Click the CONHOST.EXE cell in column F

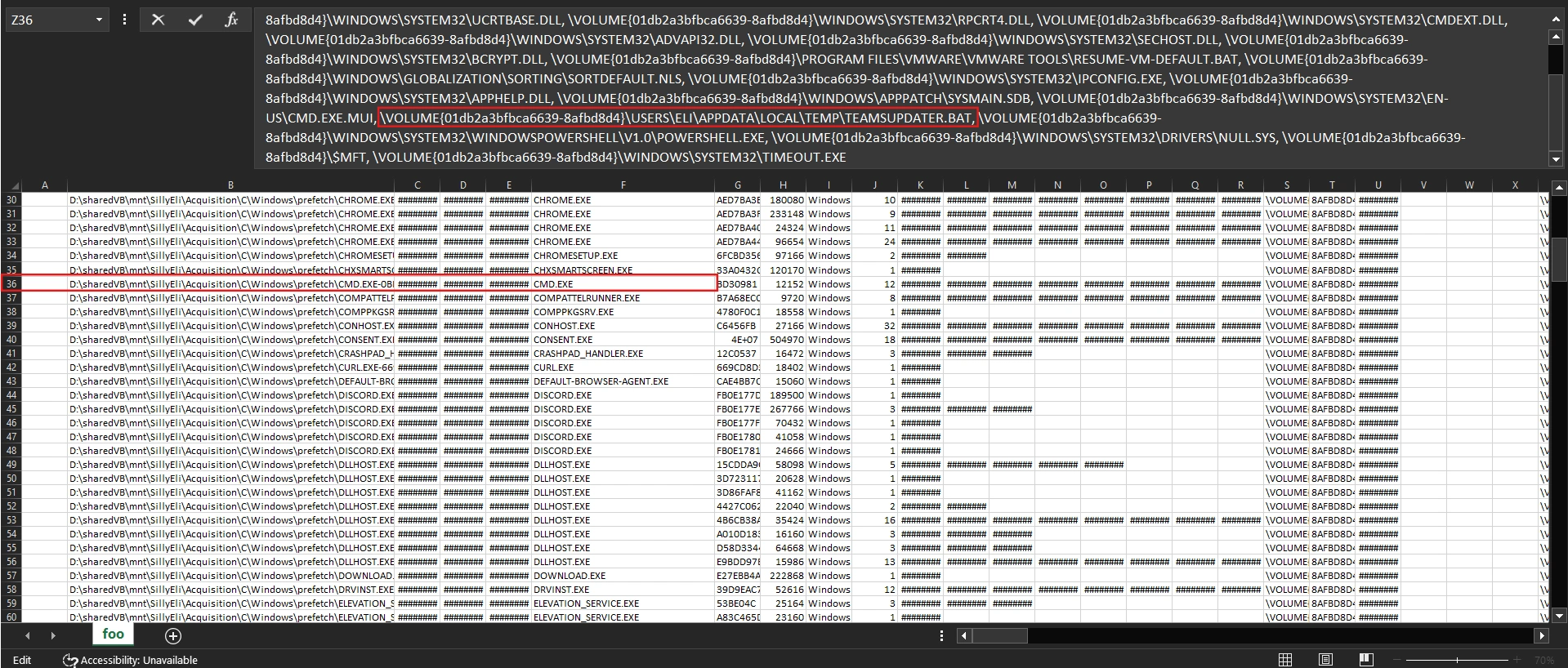click(x=564, y=326)
